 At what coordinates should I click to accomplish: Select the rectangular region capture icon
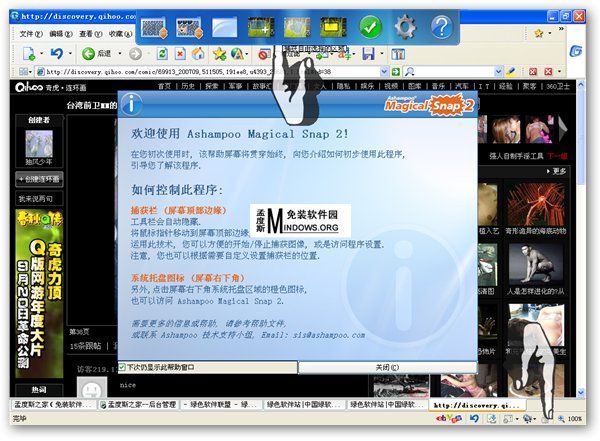(261, 27)
